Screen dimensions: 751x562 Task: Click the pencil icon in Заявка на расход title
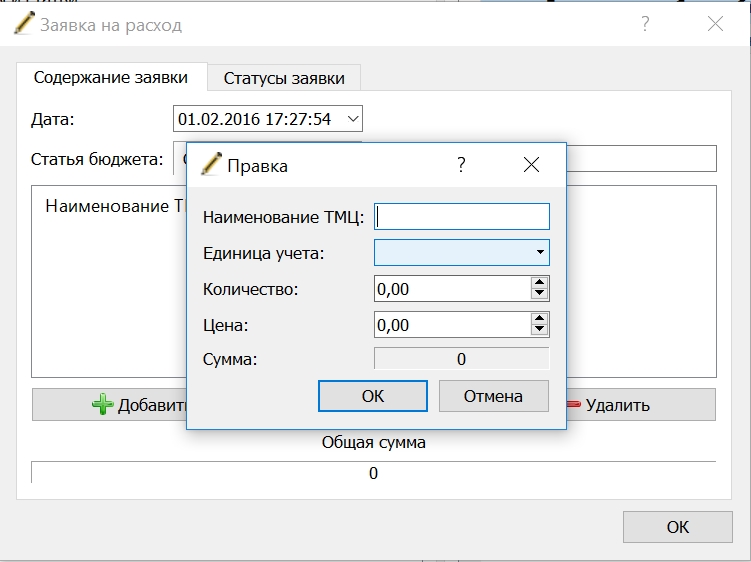point(24,23)
